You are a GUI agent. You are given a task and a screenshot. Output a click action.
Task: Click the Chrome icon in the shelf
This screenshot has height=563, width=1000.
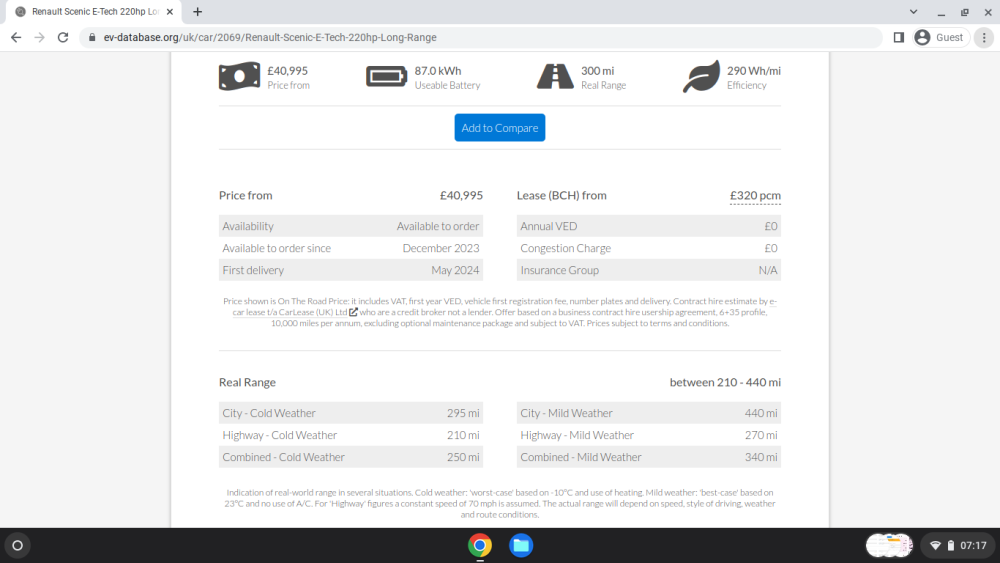point(480,545)
